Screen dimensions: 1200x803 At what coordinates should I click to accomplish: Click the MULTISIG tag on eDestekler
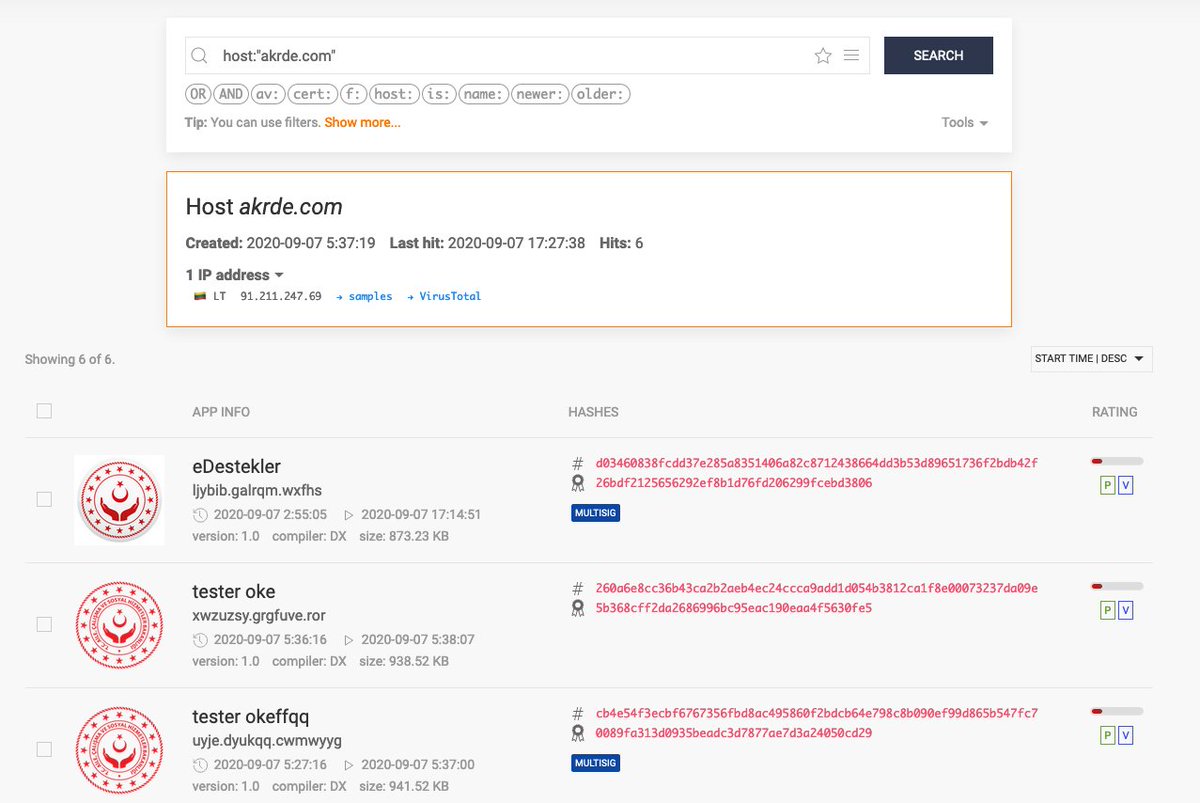(596, 512)
